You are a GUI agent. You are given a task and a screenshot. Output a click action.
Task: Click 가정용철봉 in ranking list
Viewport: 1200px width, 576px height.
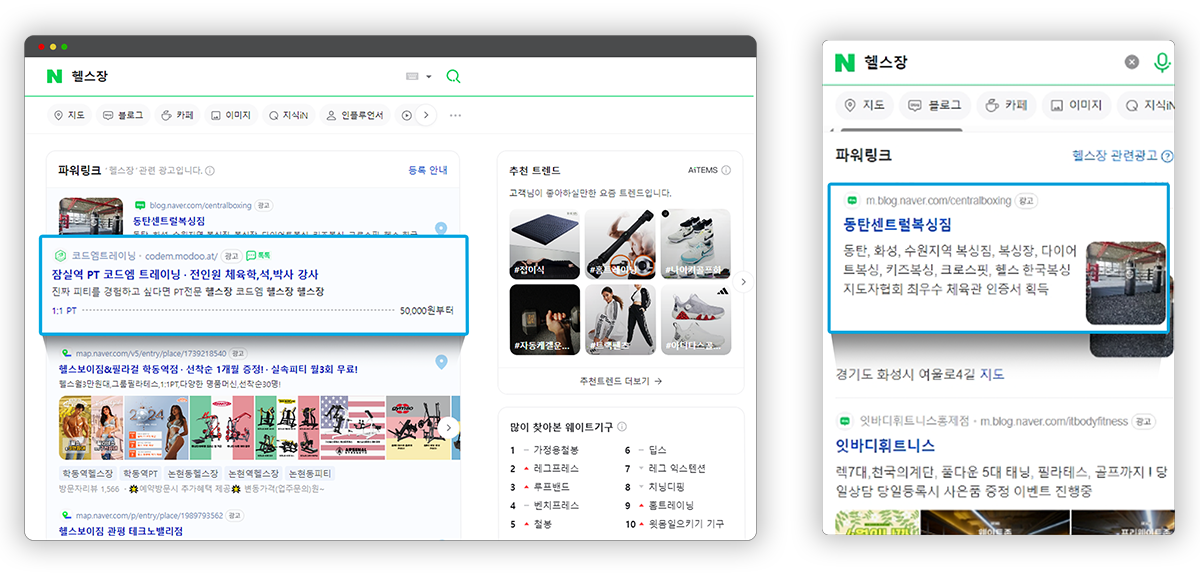[x=556, y=450]
